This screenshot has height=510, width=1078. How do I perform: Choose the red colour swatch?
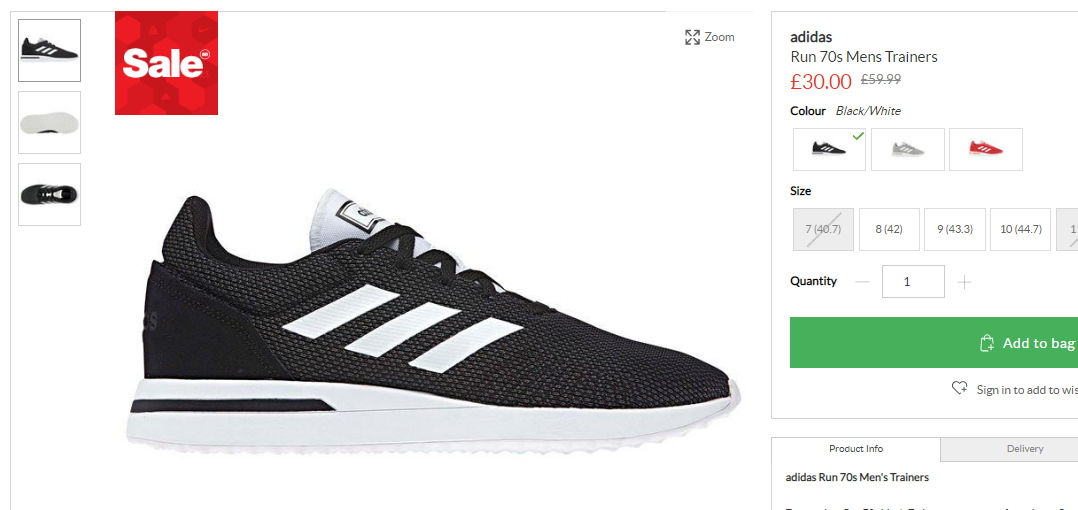pos(986,149)
